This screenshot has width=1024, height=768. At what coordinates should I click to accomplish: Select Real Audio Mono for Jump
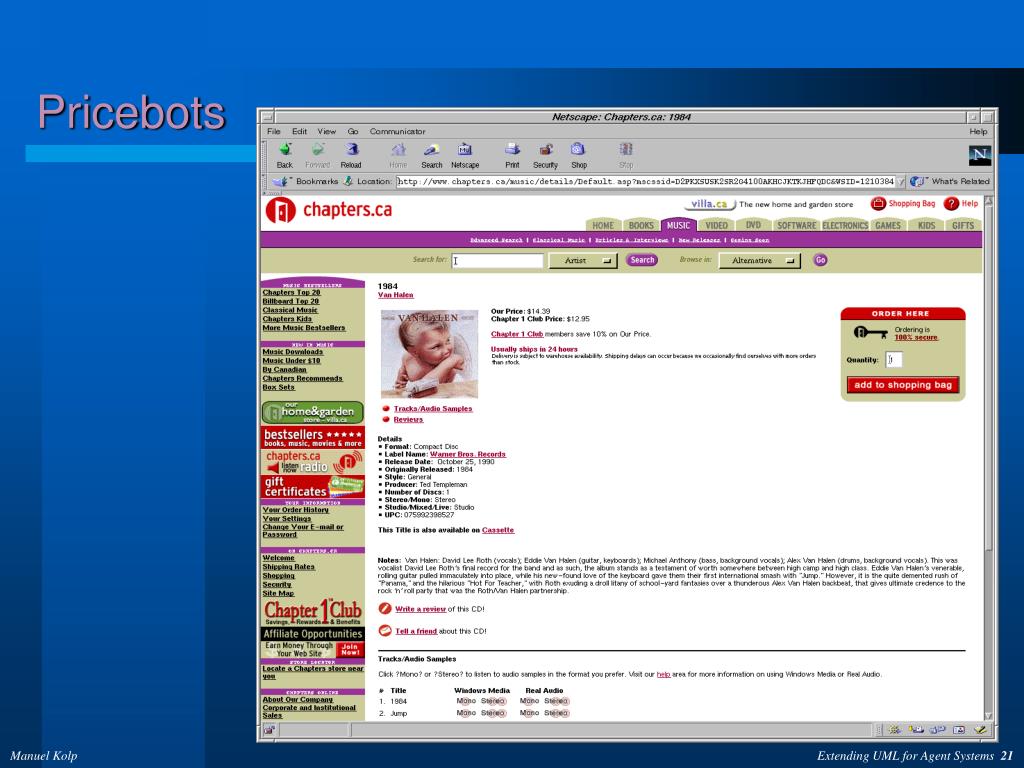[x=530, y=713]
